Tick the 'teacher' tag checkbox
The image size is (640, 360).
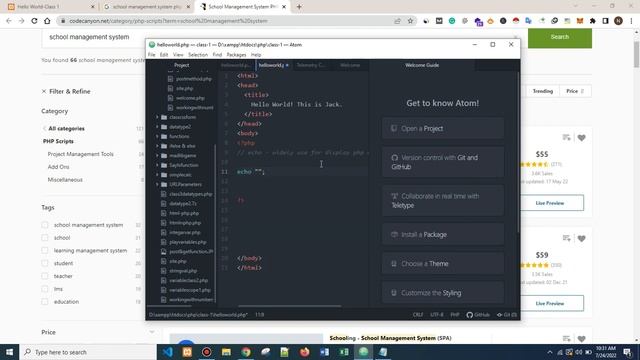[45, 276]
